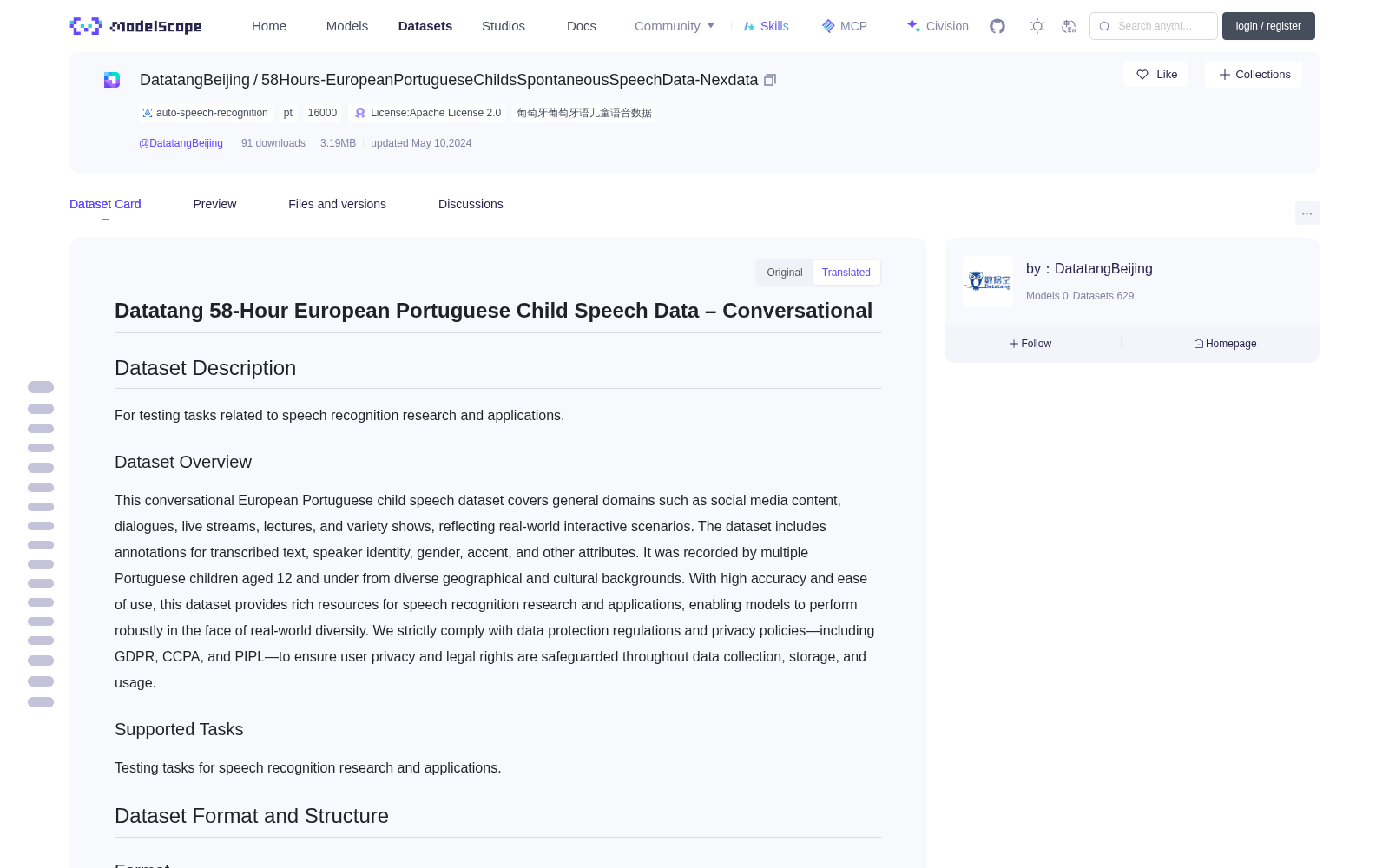1389x868 pixels.
Task: Click the ModelScope logo
Action: (x=135, y=26)
